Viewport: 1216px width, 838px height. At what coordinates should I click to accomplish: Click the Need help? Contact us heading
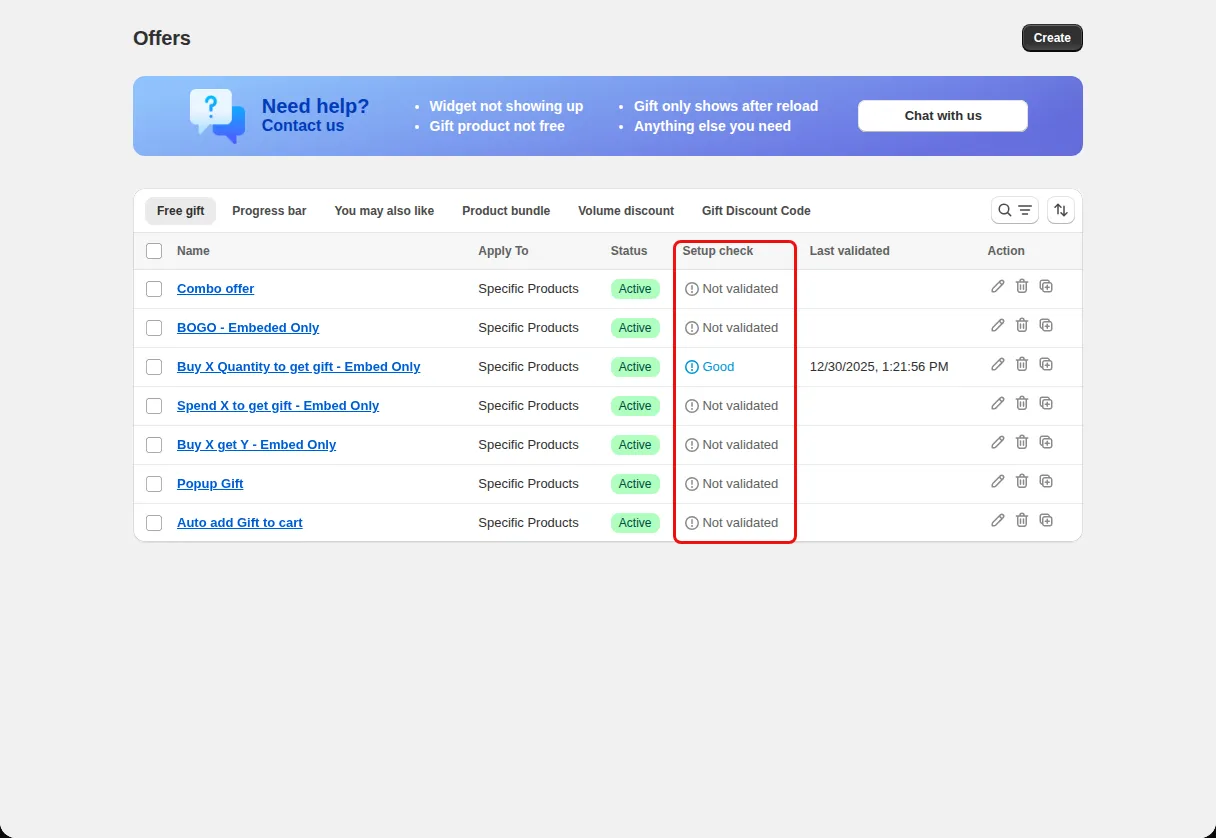pyautogui.click(x=315, y=115)
